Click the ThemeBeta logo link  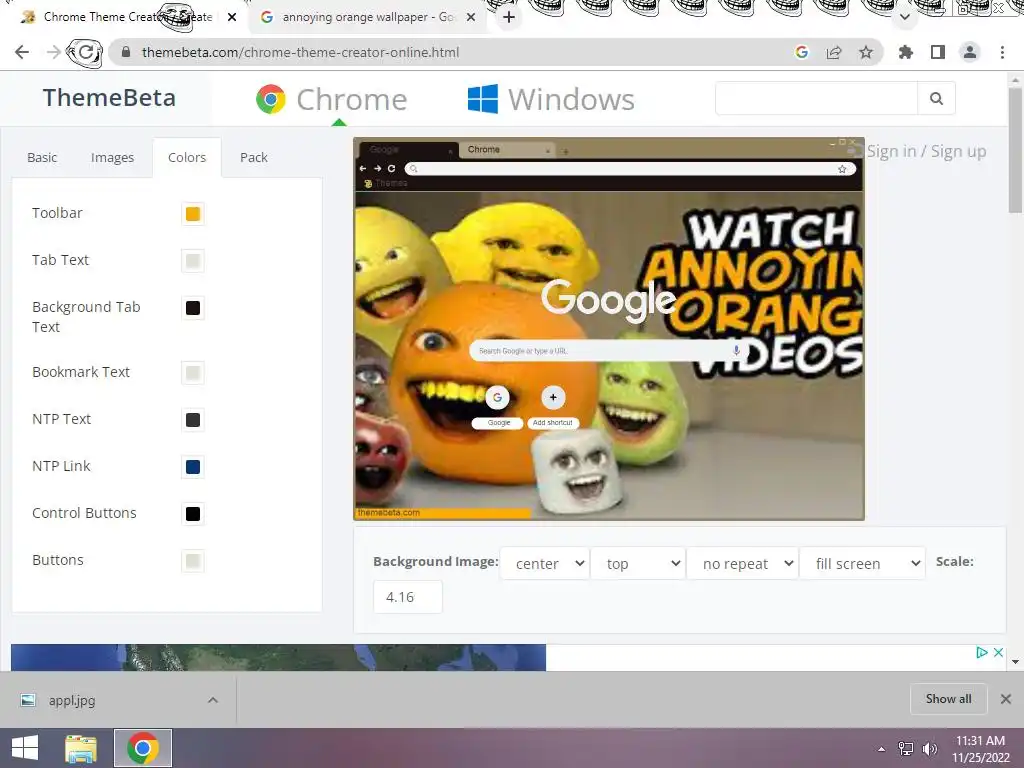pyautogui.click(x=109, y=98)
